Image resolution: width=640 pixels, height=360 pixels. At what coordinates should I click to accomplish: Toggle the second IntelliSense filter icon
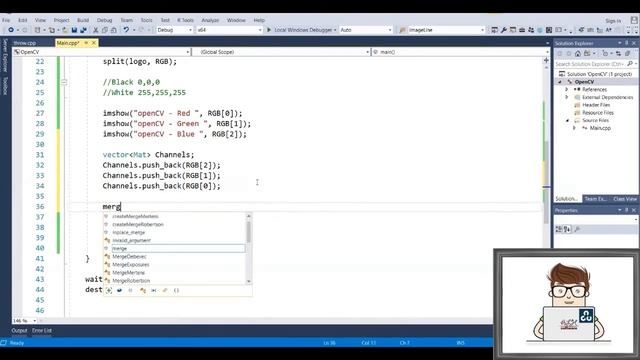coord(119,291)
